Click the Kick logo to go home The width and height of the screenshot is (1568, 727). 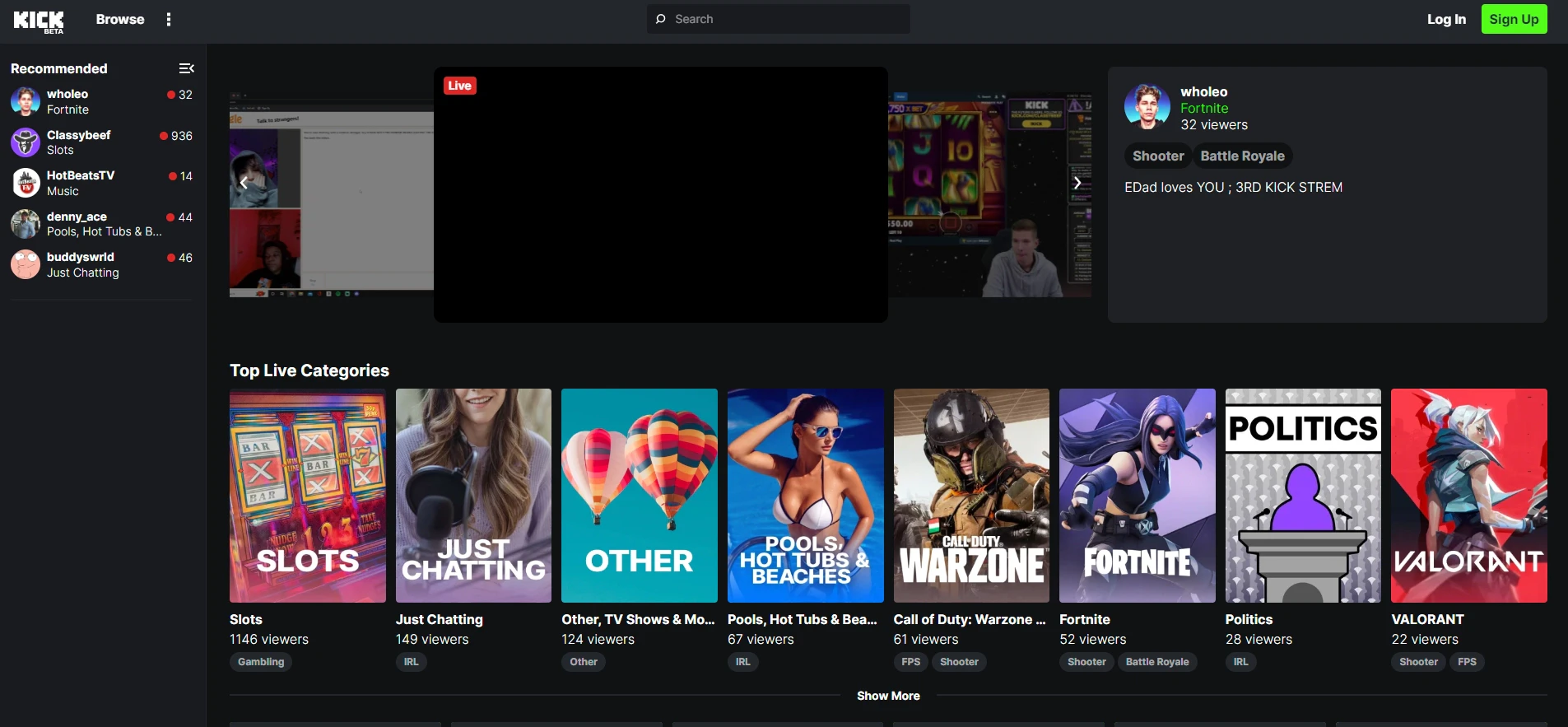click(39, 21)
